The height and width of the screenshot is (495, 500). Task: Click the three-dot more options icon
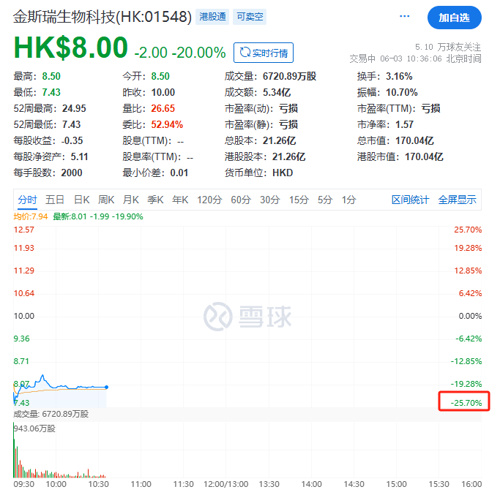tap(404, 16)
